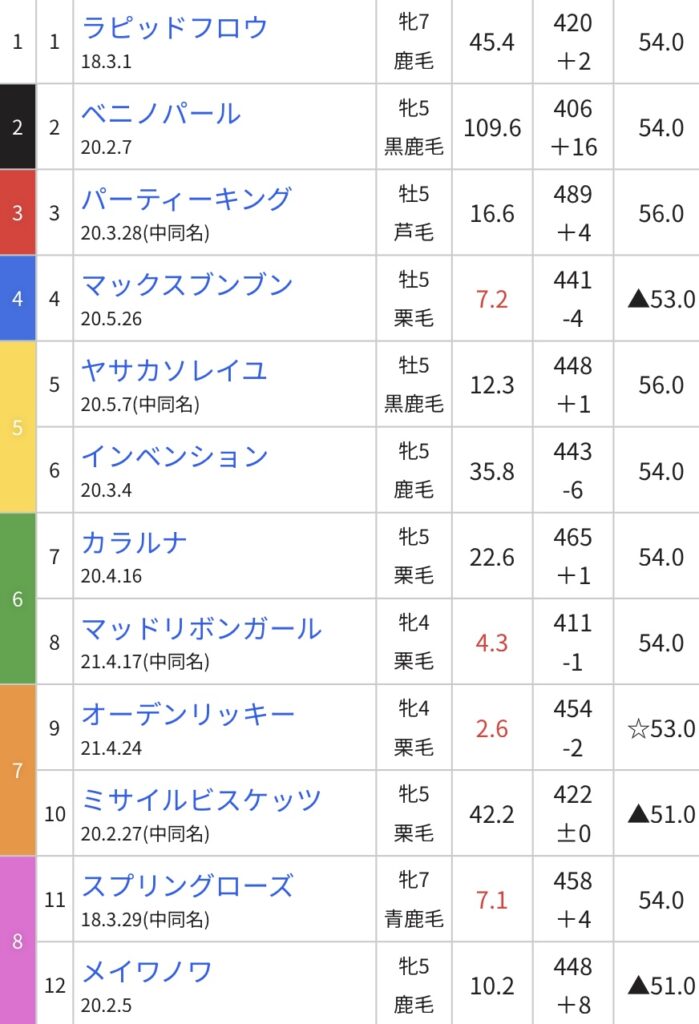Open horse link ヤサカソレイユ
The width and height of the screenshot is (699, 1024).
[x=174, y=370]
